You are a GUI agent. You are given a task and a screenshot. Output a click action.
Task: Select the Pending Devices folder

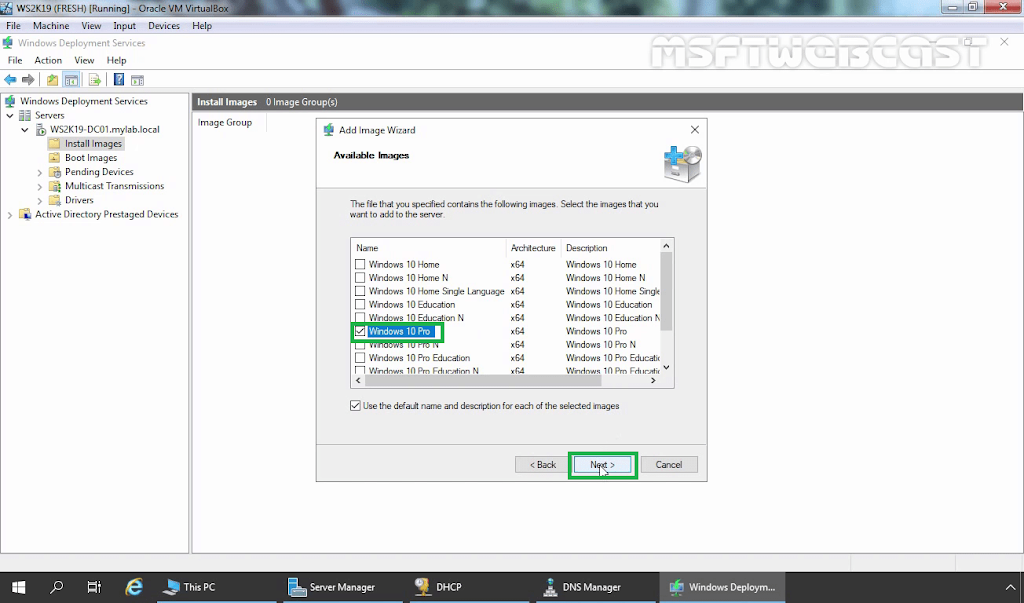tap(99, 172)
